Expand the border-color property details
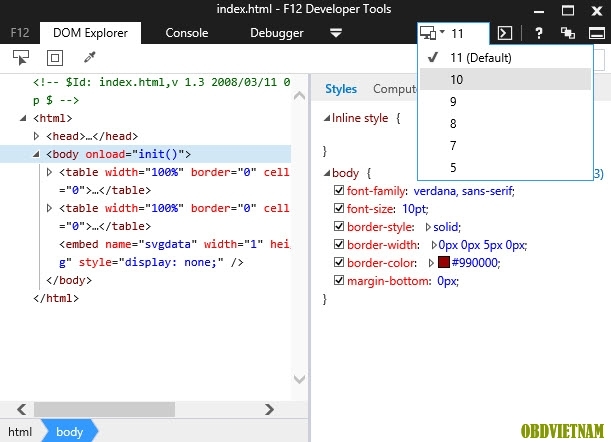 431,263
